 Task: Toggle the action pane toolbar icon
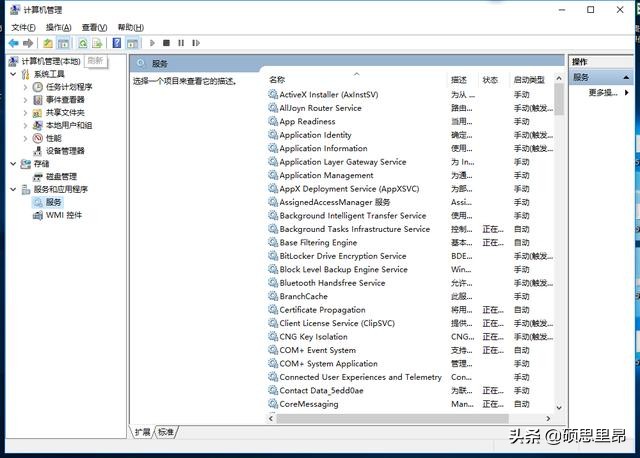(x=132, y=43)
